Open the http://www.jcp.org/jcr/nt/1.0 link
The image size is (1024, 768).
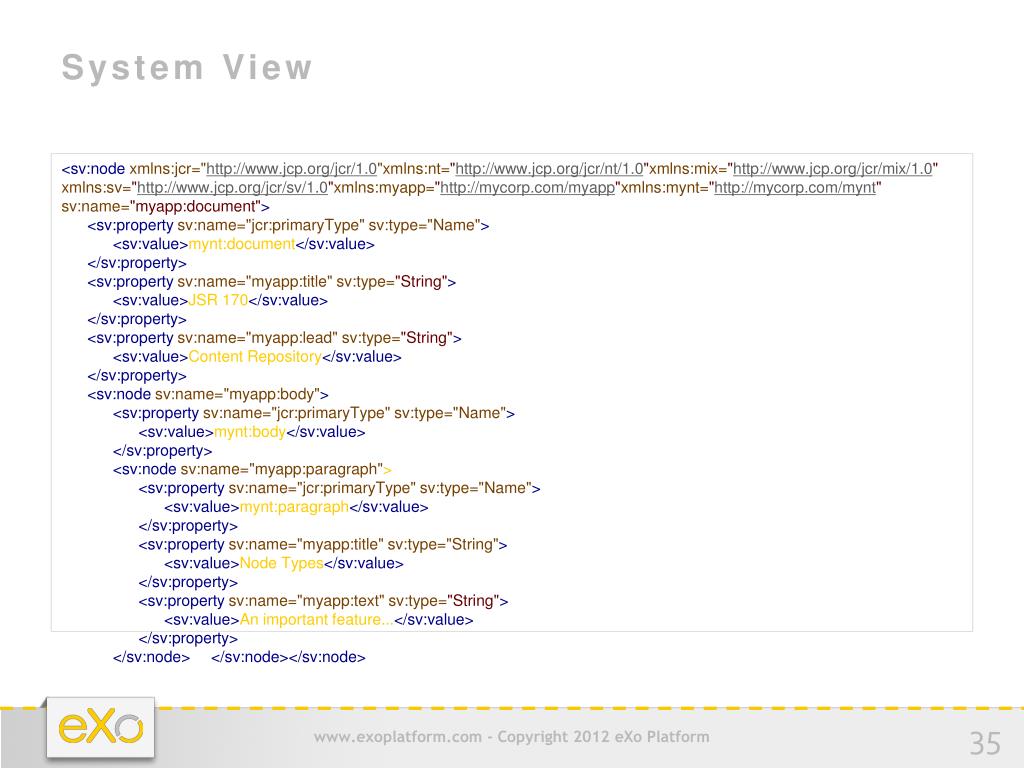pos(549,169)
